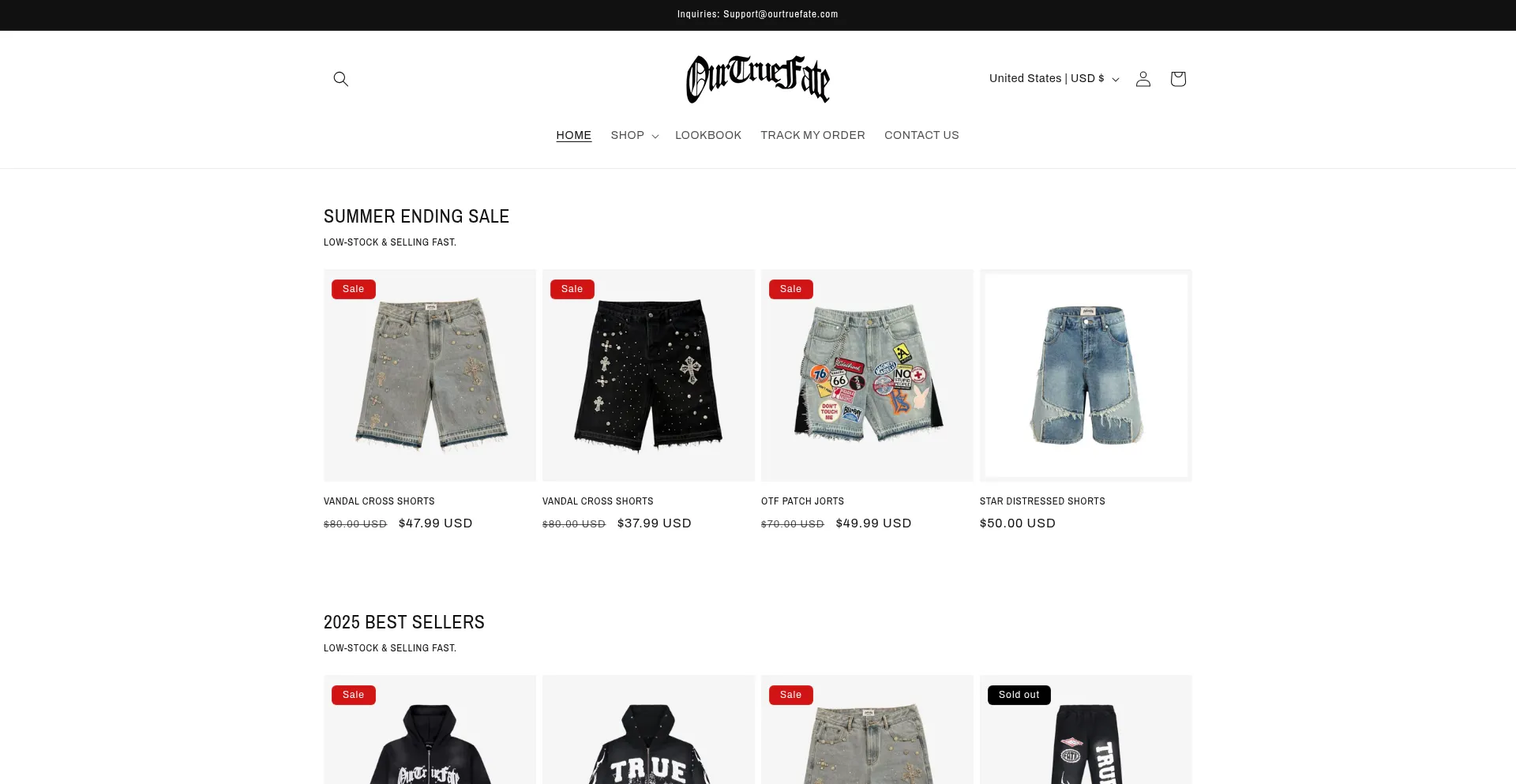
Task: Open the Sold out pants product thumbnail
Action: click(x=1086, y=730)
